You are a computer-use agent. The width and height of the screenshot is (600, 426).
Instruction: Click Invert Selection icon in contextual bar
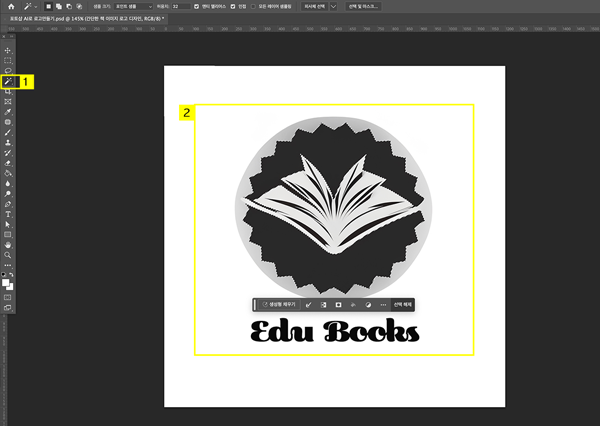(323, 305)
